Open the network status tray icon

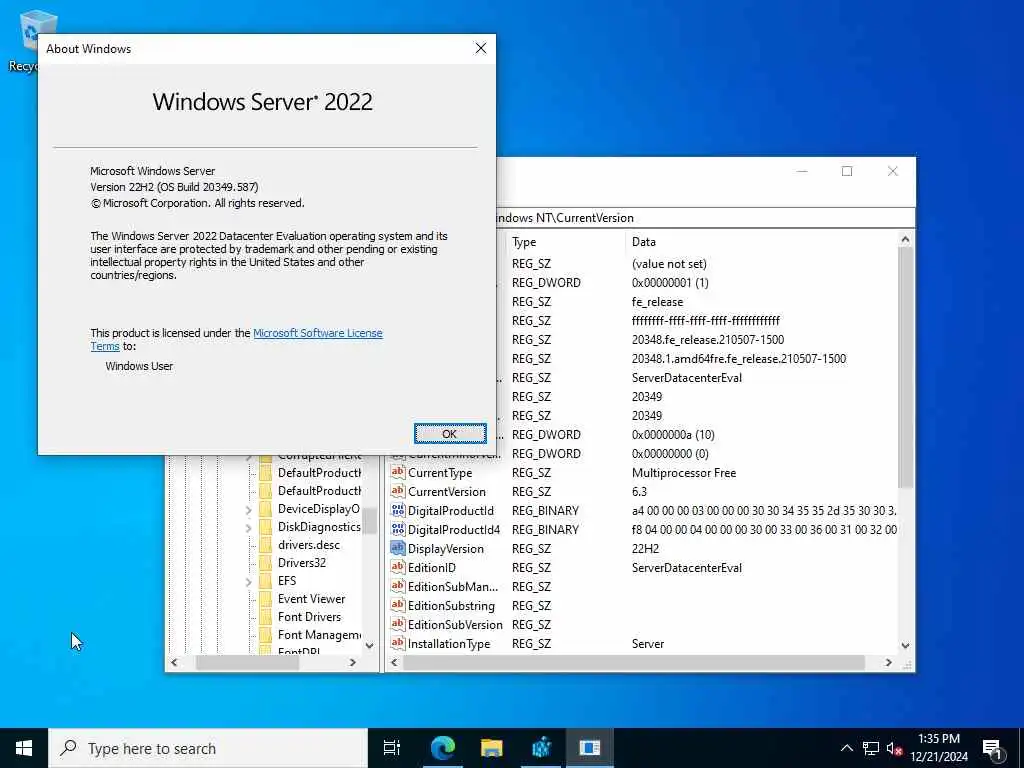click(871, 748)
